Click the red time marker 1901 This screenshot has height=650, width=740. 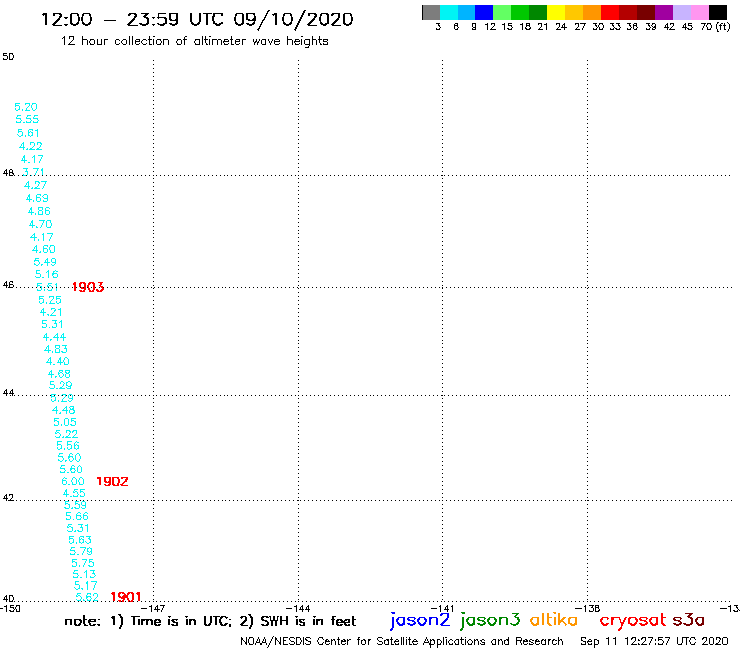[126, 597]
